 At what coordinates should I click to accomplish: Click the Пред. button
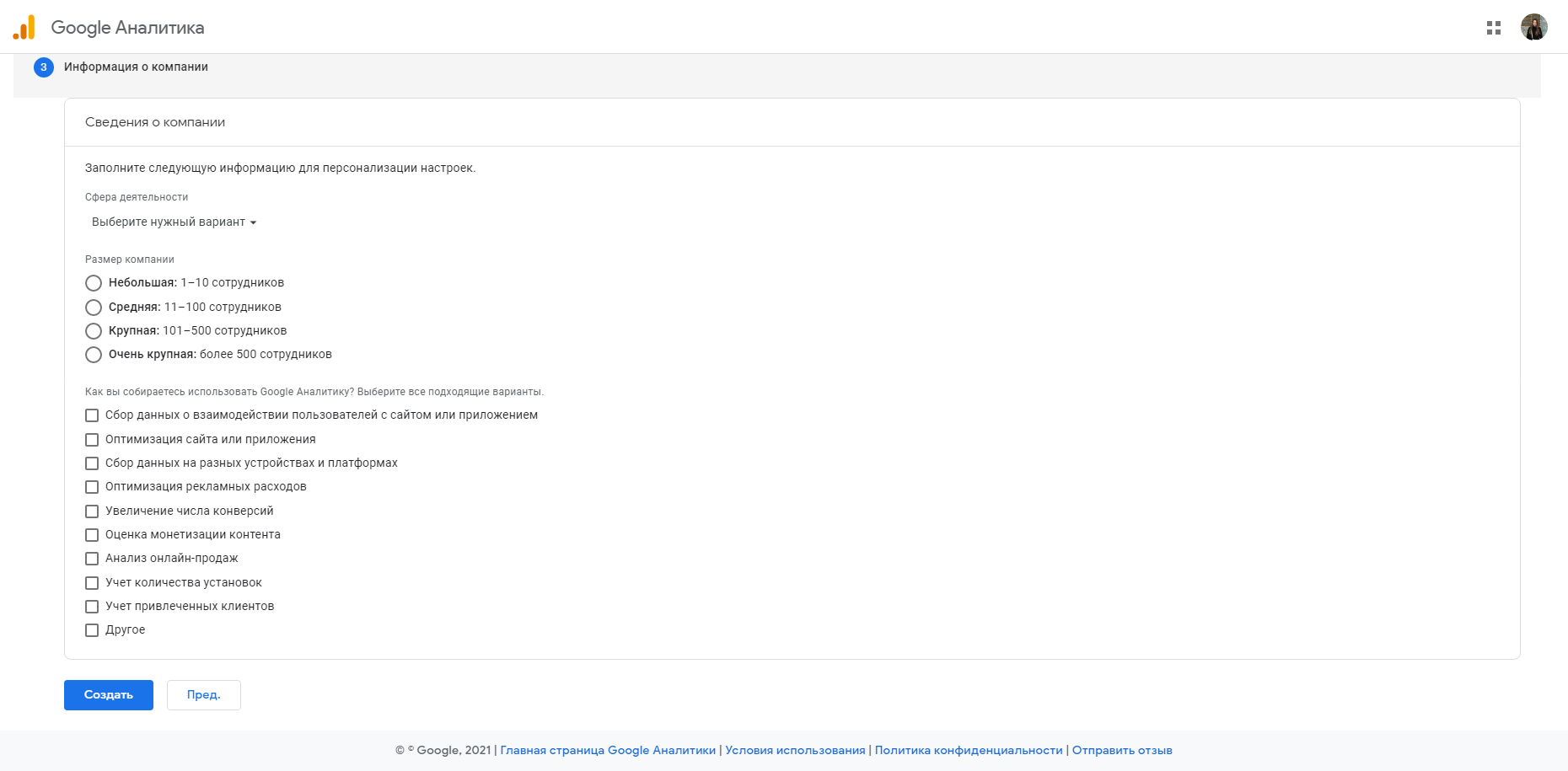pos(204,695)
